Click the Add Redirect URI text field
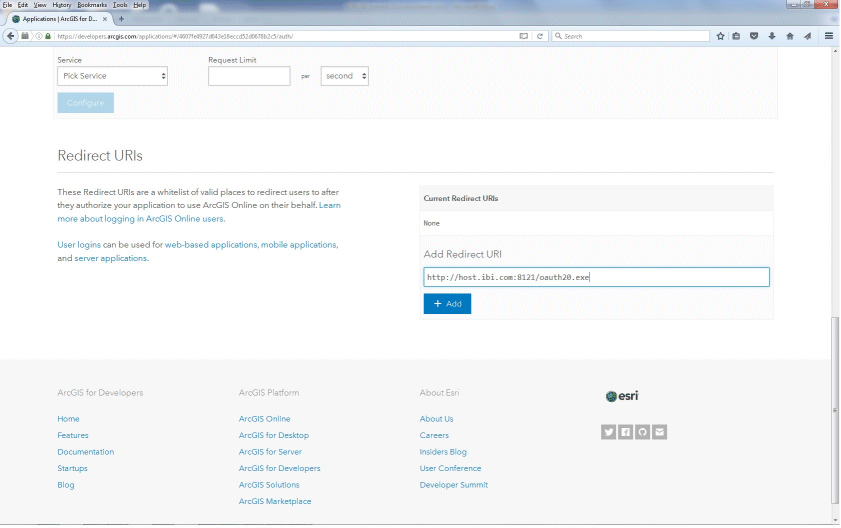841x528 pixels. (x=596, y=277)
